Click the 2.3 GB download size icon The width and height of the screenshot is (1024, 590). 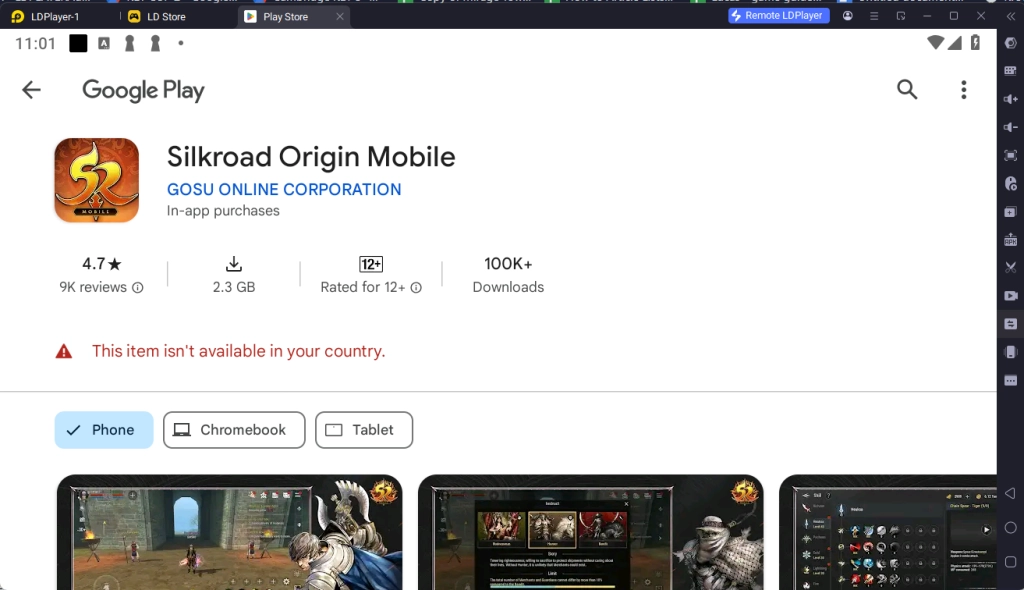tap(234, 264)
